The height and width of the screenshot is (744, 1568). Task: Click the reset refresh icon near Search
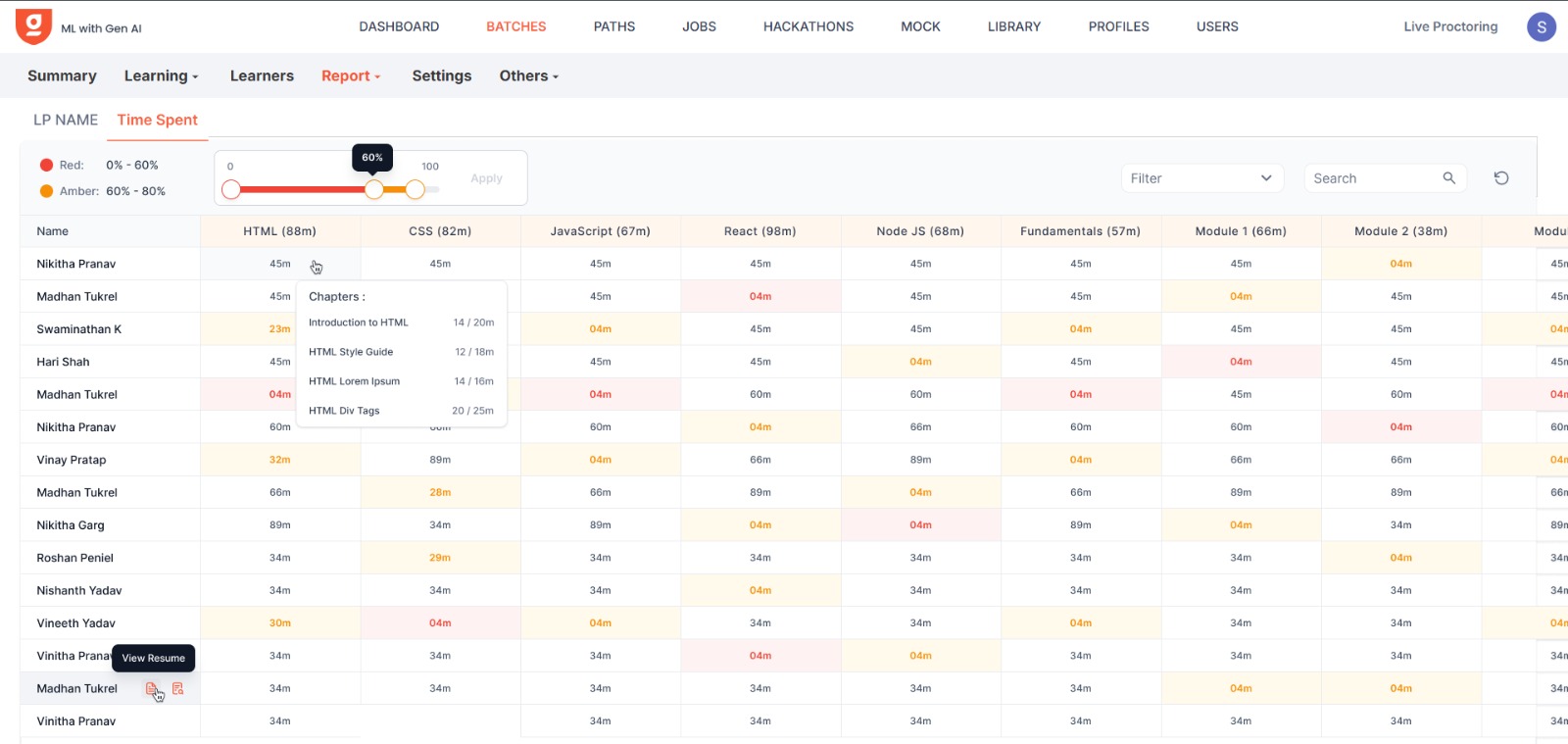tap(1500, 178)
